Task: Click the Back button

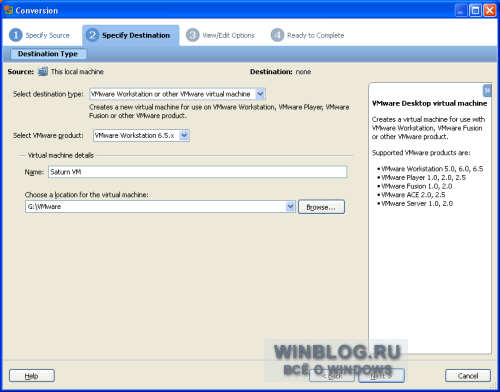Action: [x=332, y=376]
